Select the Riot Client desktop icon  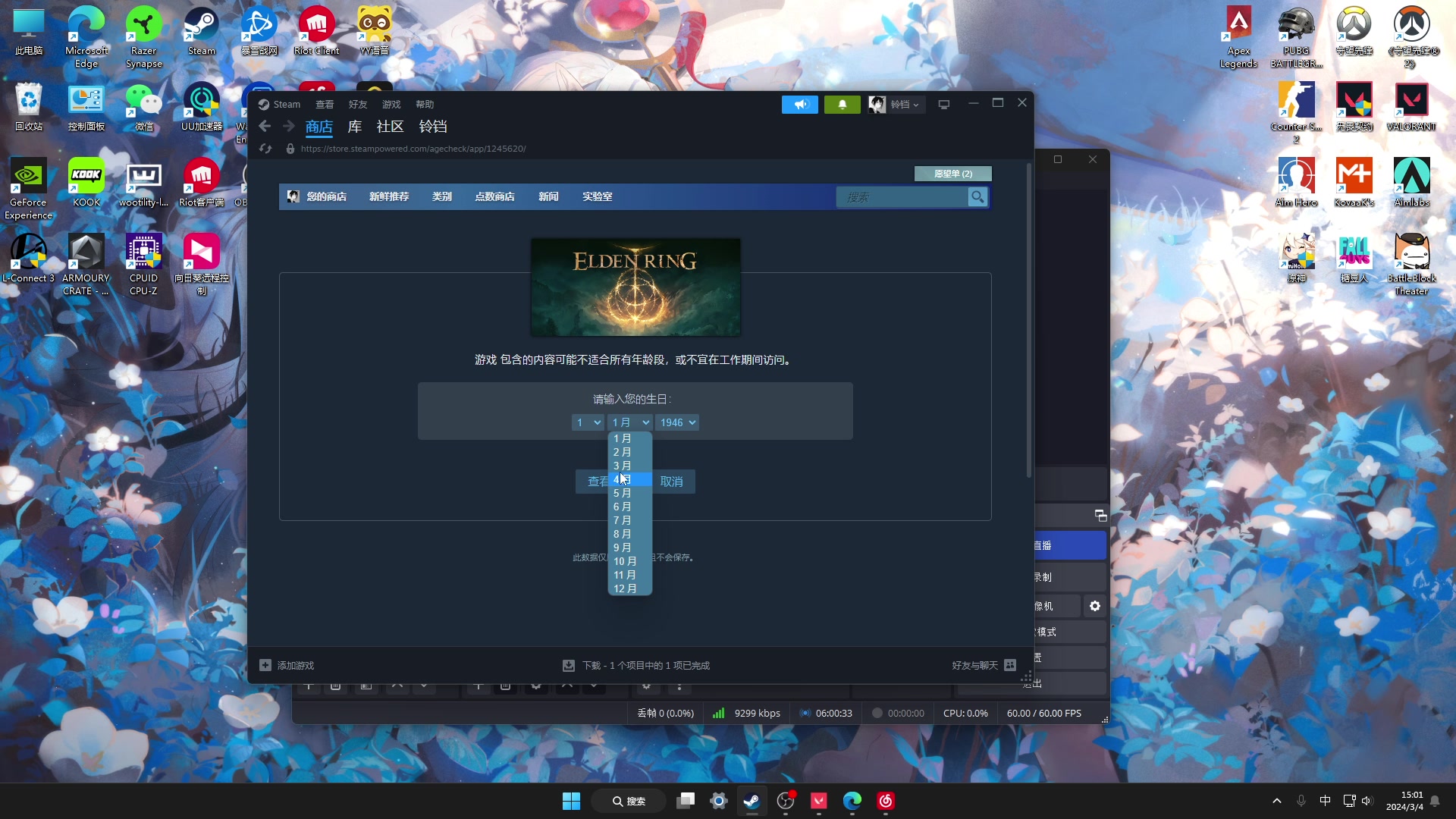[x=316, y=31]
